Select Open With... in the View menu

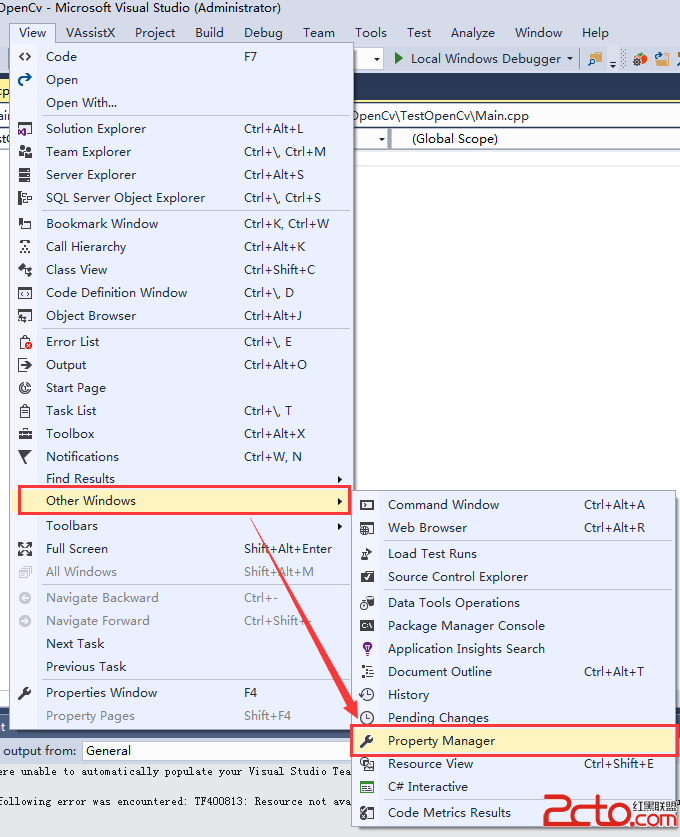click(183, 103)
